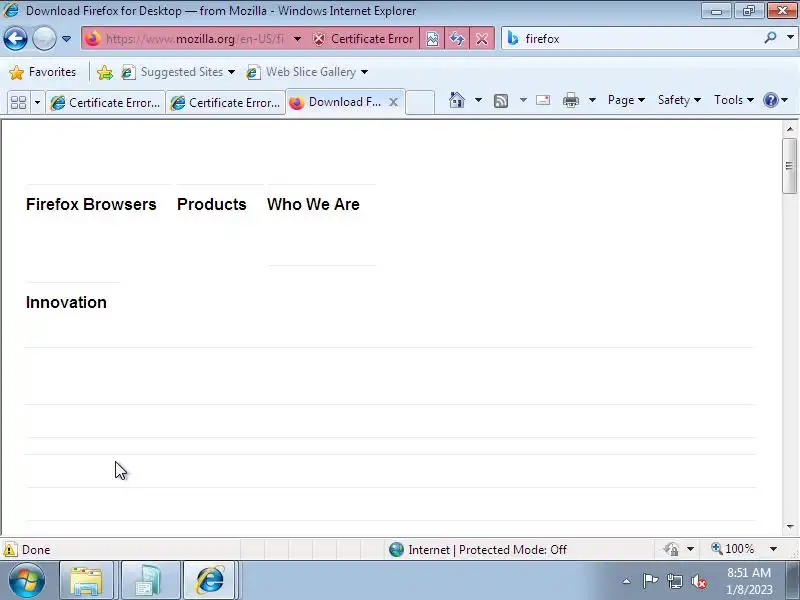Refresh the page with the Refresh icon
The image size is (800, 600).
pos(457,39)
